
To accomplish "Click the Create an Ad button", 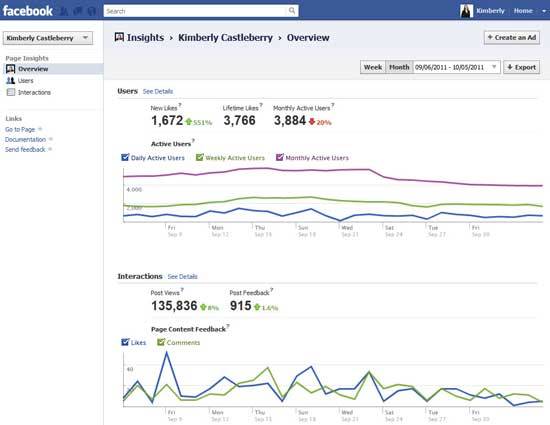I will [x=512, y=38].
